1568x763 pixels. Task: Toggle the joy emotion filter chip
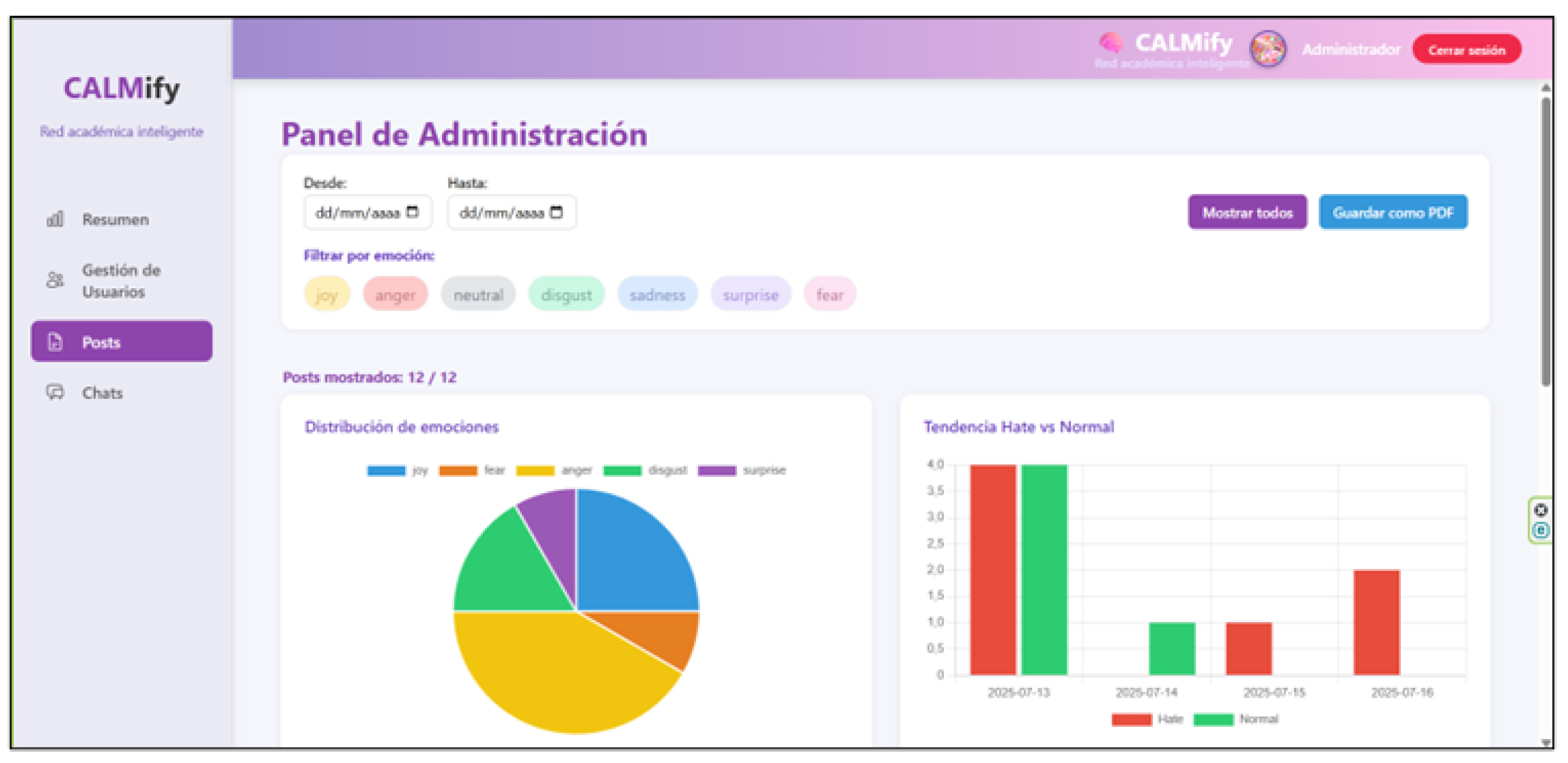(327, 295)
